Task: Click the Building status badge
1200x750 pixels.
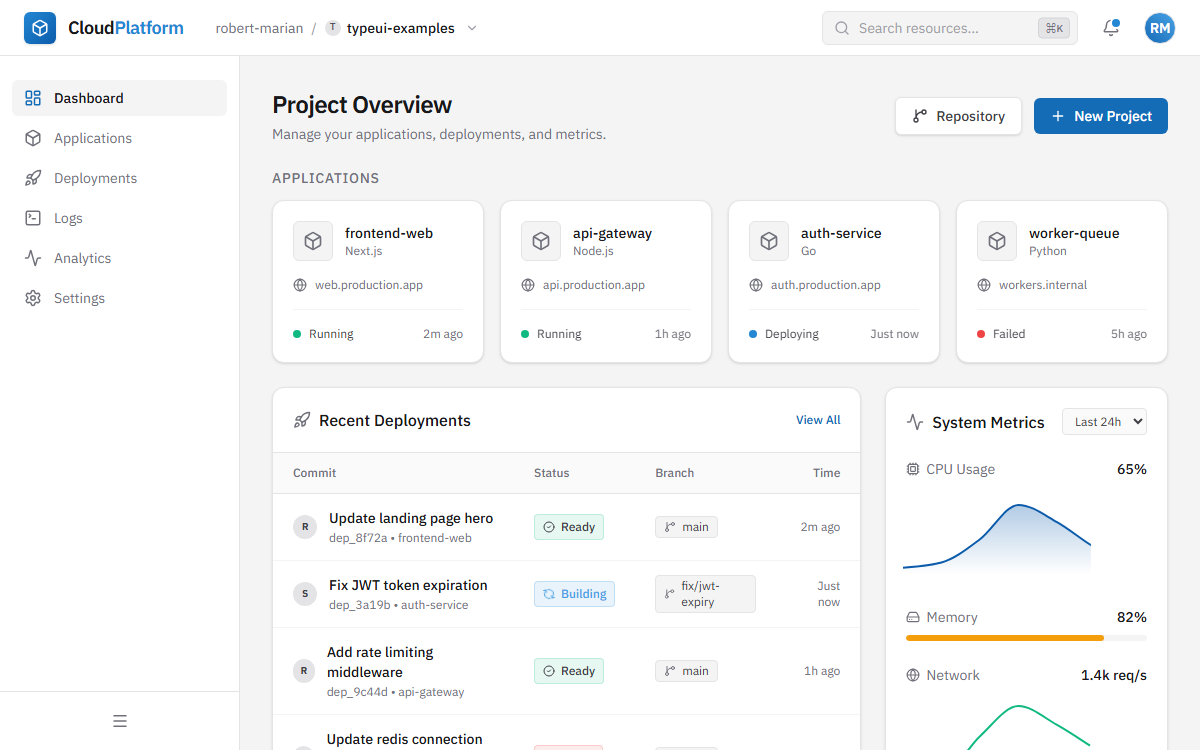Action: [574, 594]
